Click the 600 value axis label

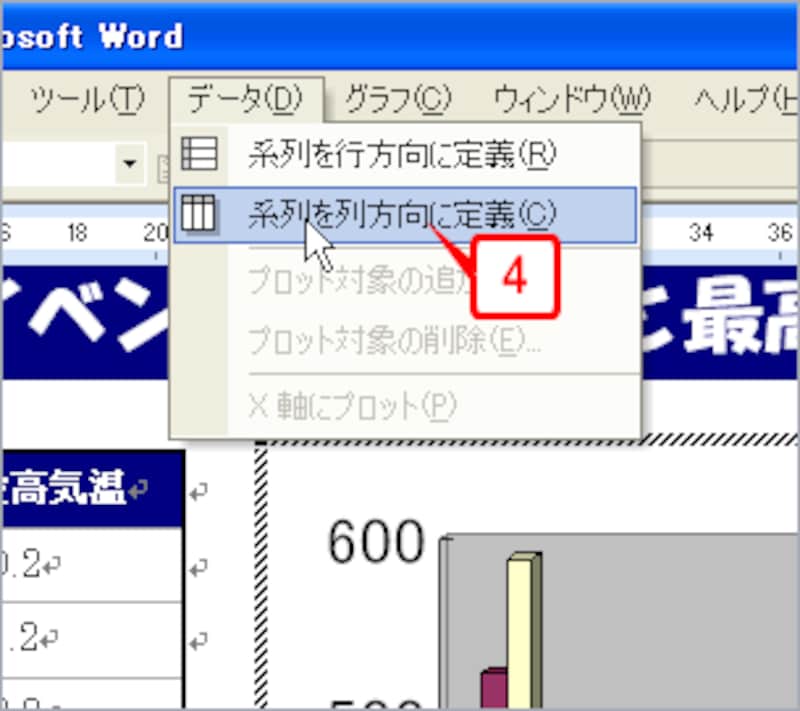(x=378, y=542)
